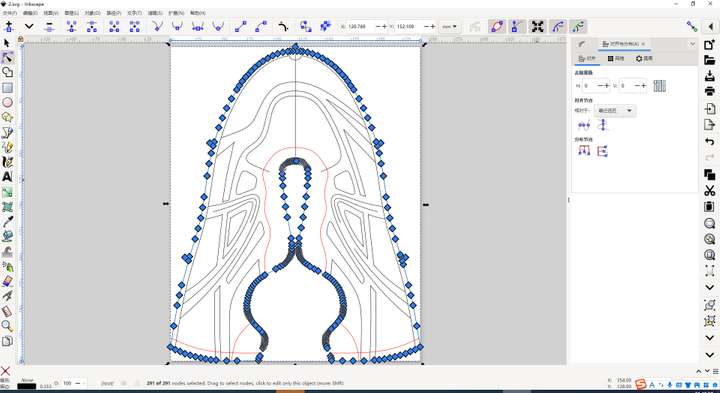720x393 pixels.
Task: Open the Relative to dropdown
Action: coord(615,111)
